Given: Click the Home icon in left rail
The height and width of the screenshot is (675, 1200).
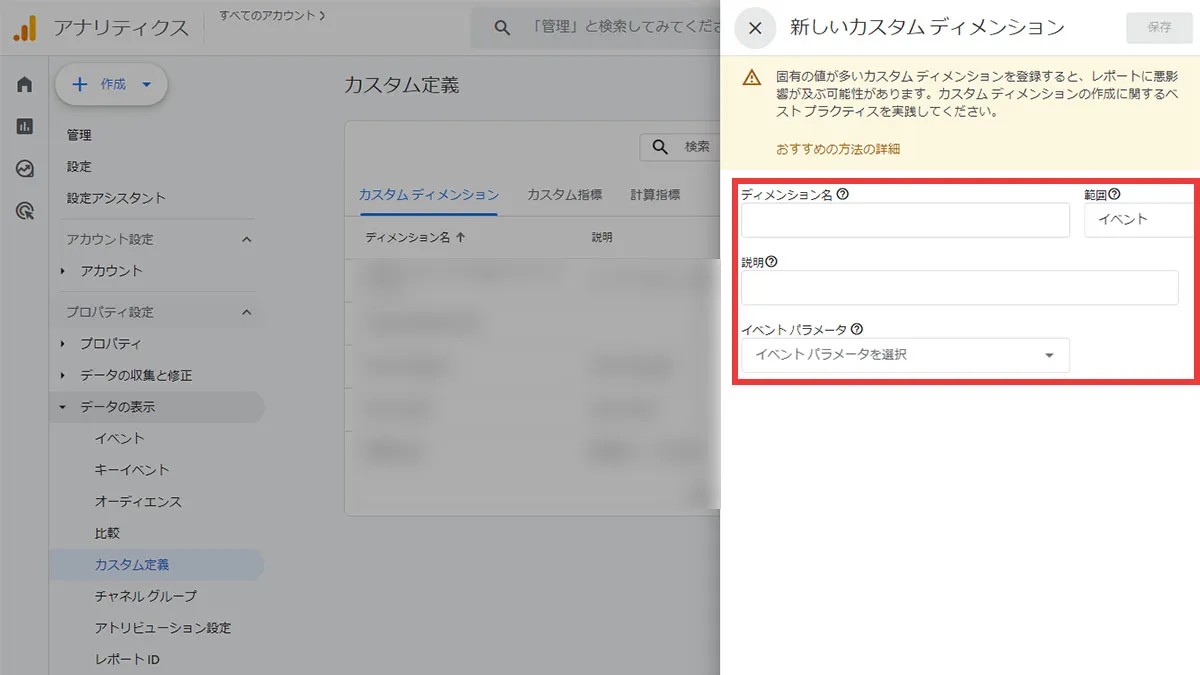Looking at the screenshot, I should click(25, 85).
